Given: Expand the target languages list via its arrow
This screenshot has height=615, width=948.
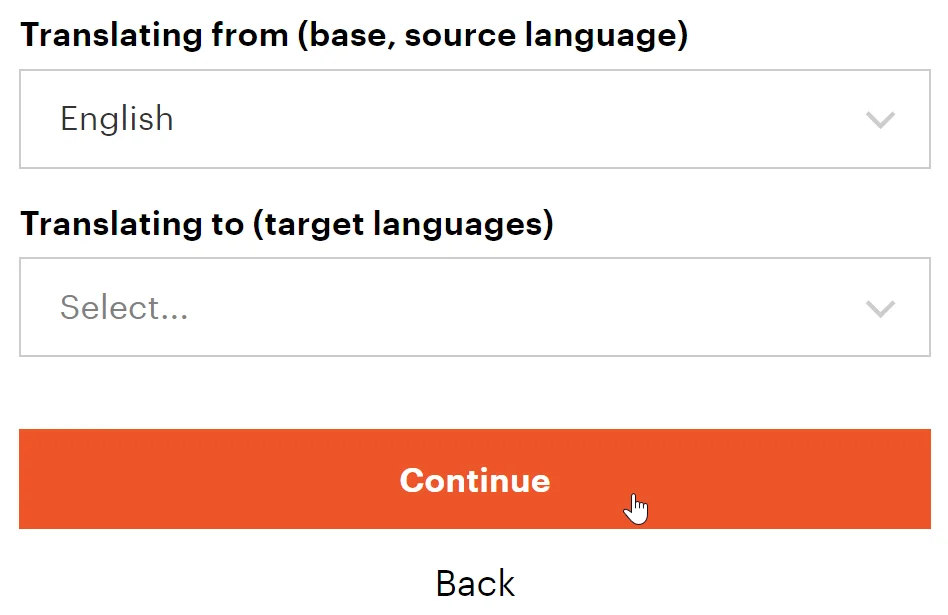Looking at the screenshot, I should point(879,308).
